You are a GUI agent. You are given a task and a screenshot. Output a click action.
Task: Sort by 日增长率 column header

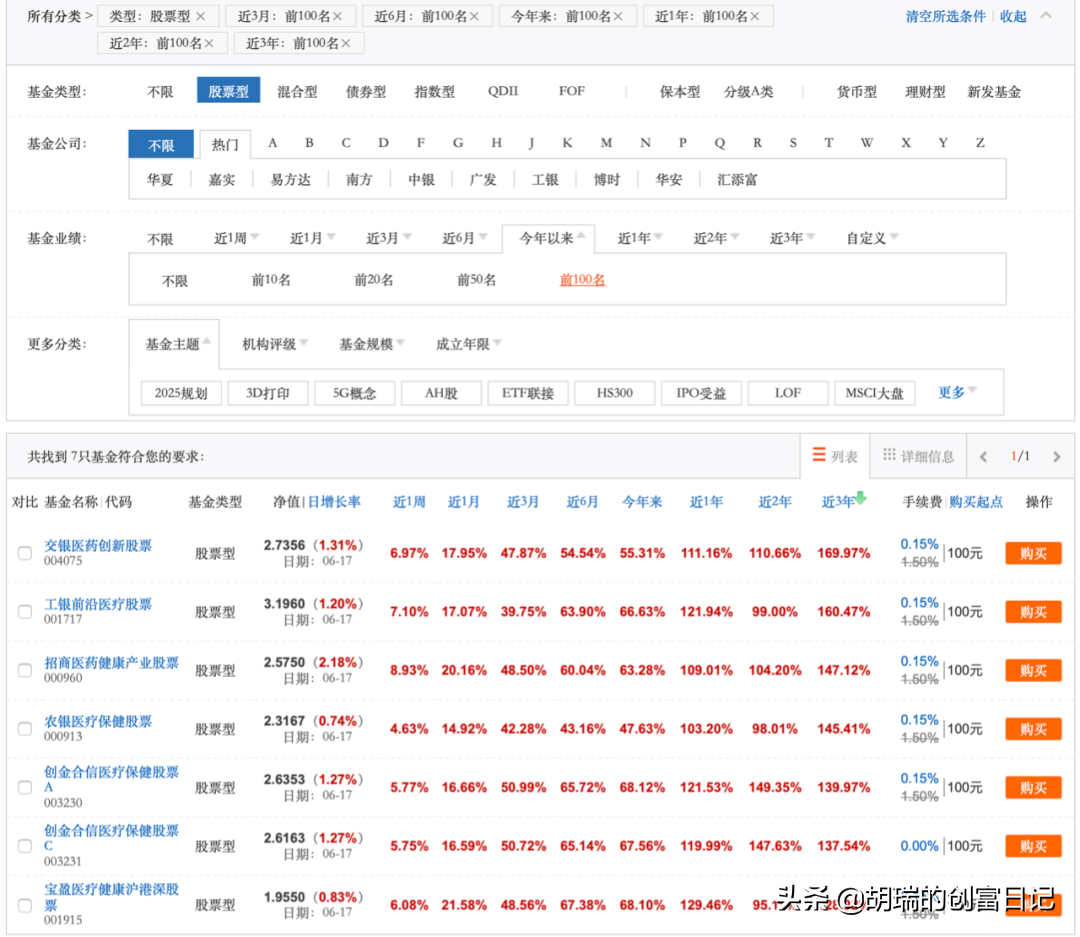coord(334,502)
